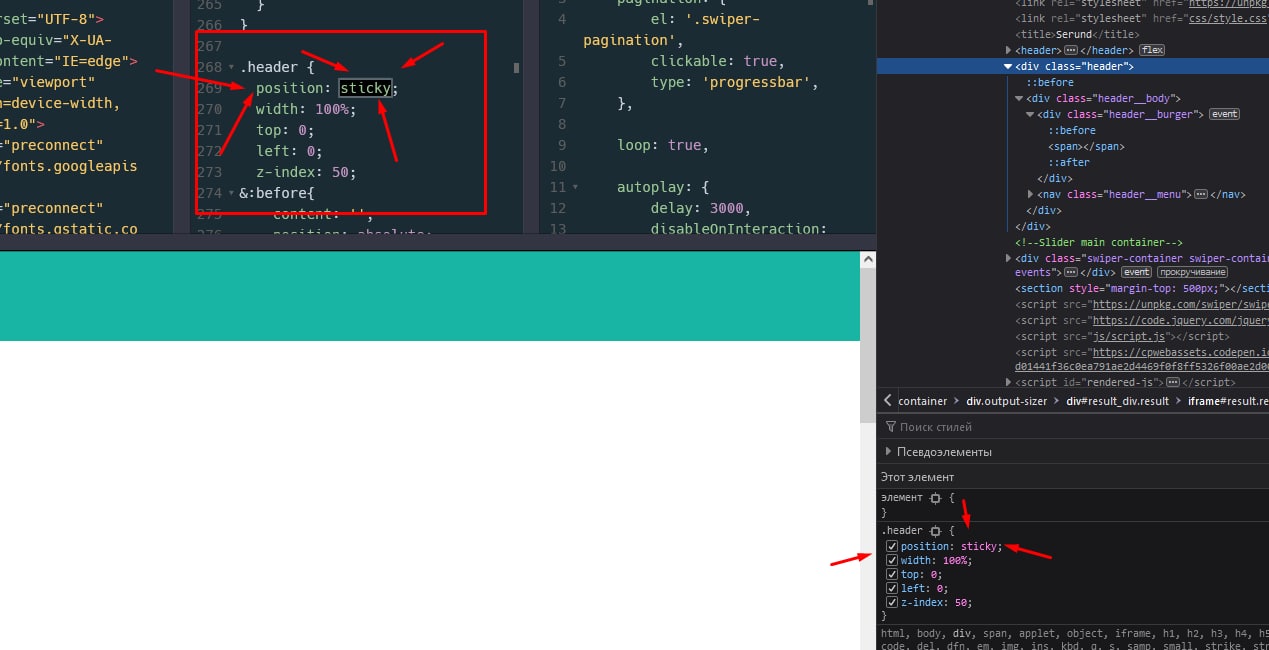Viewport: 1269px width, 650px height.
Task: Fold the autoplay block at JS line 11
Action: coord(575,187)
